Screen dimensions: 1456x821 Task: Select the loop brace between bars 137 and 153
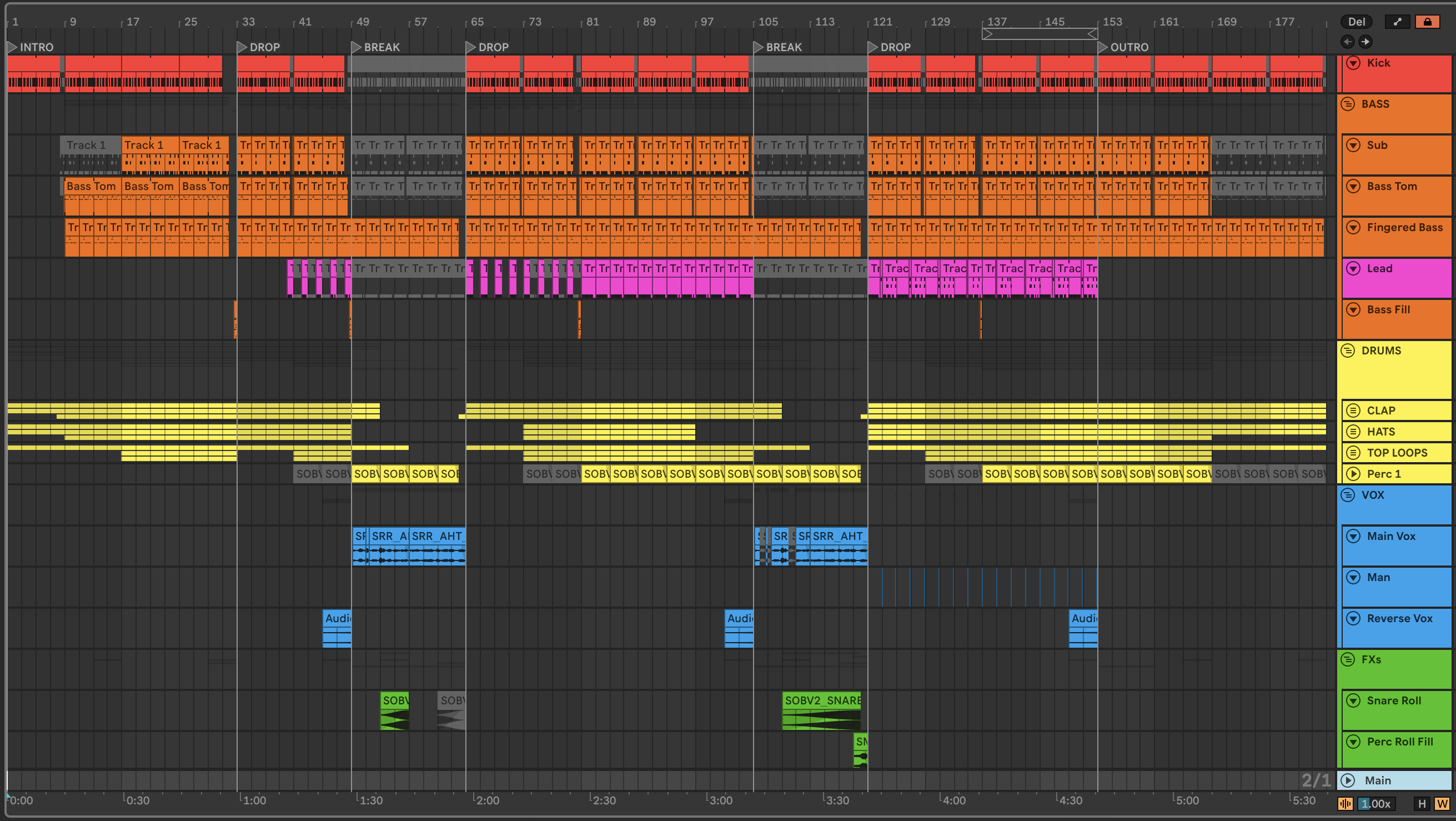[x=1040, y=34]
